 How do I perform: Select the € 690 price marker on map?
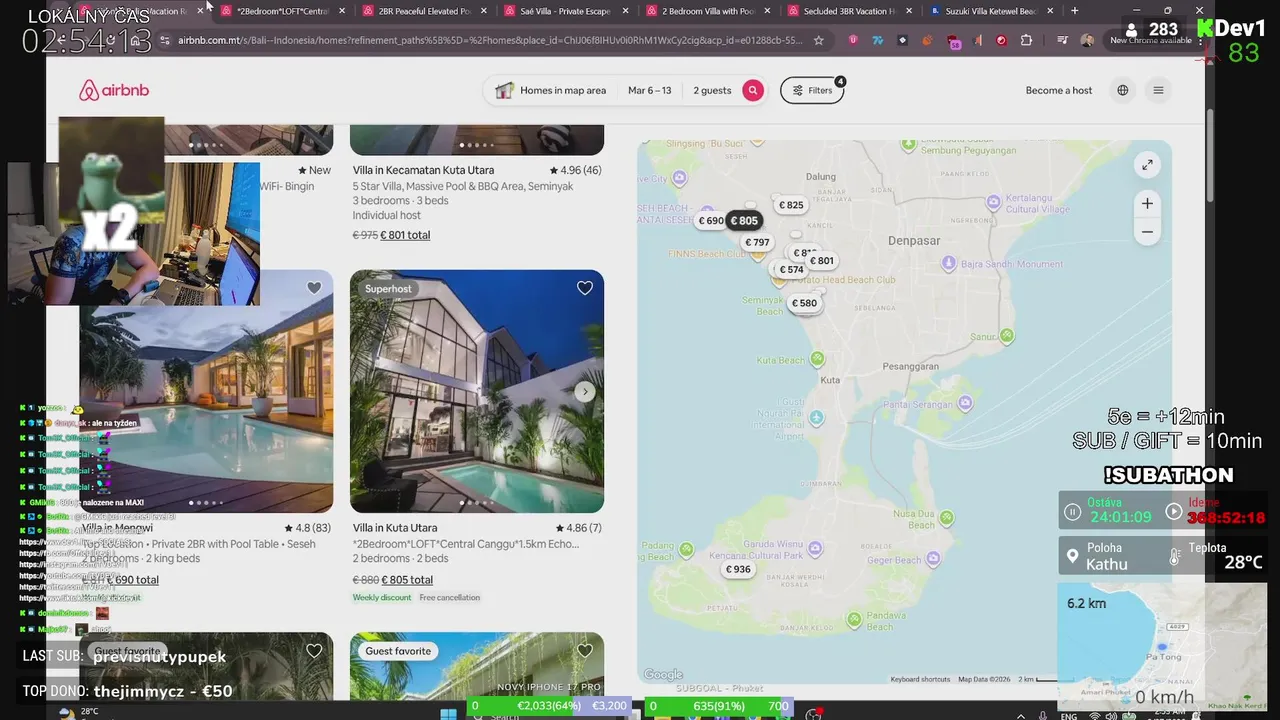point(711,221)
